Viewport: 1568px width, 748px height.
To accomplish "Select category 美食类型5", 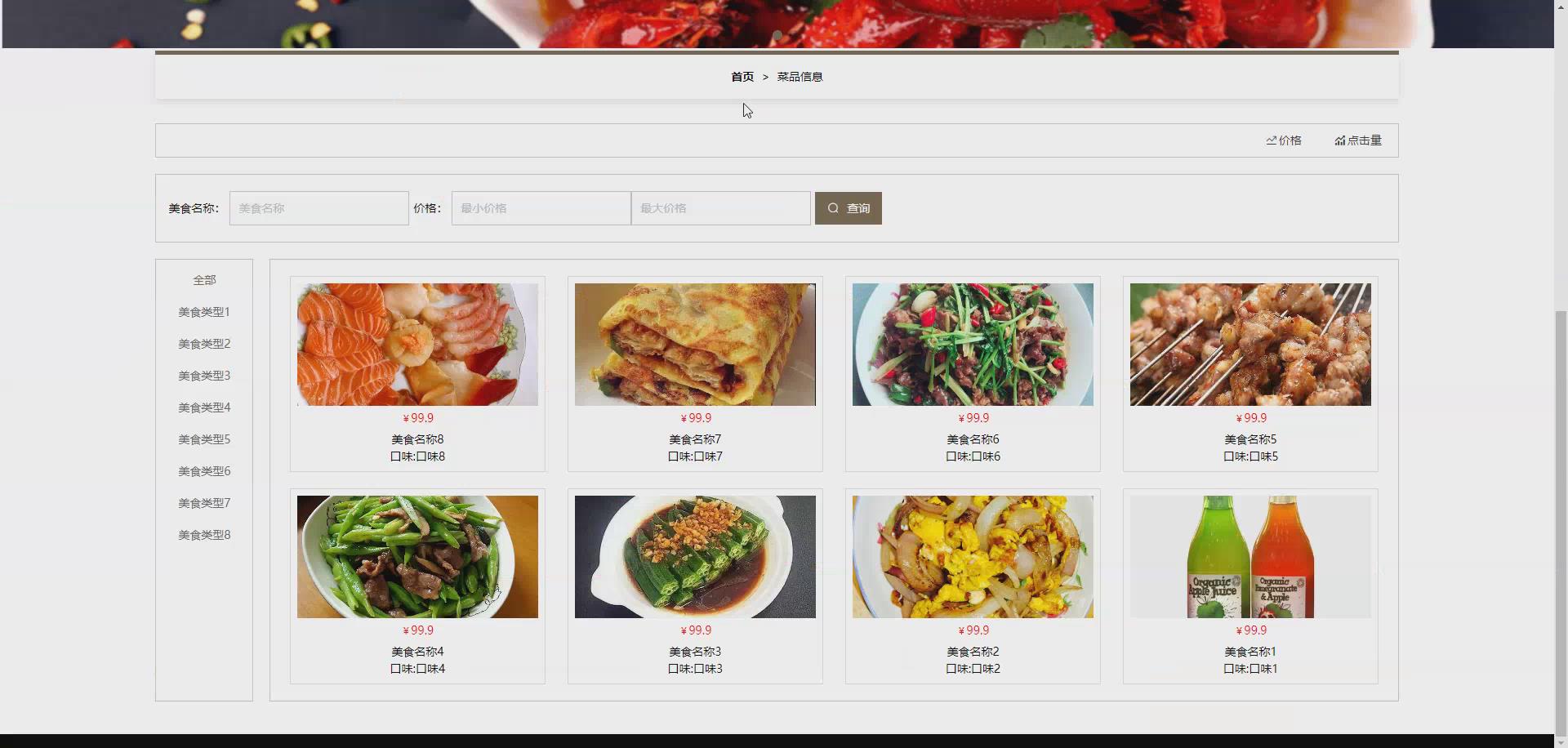I will pos(204,439).
